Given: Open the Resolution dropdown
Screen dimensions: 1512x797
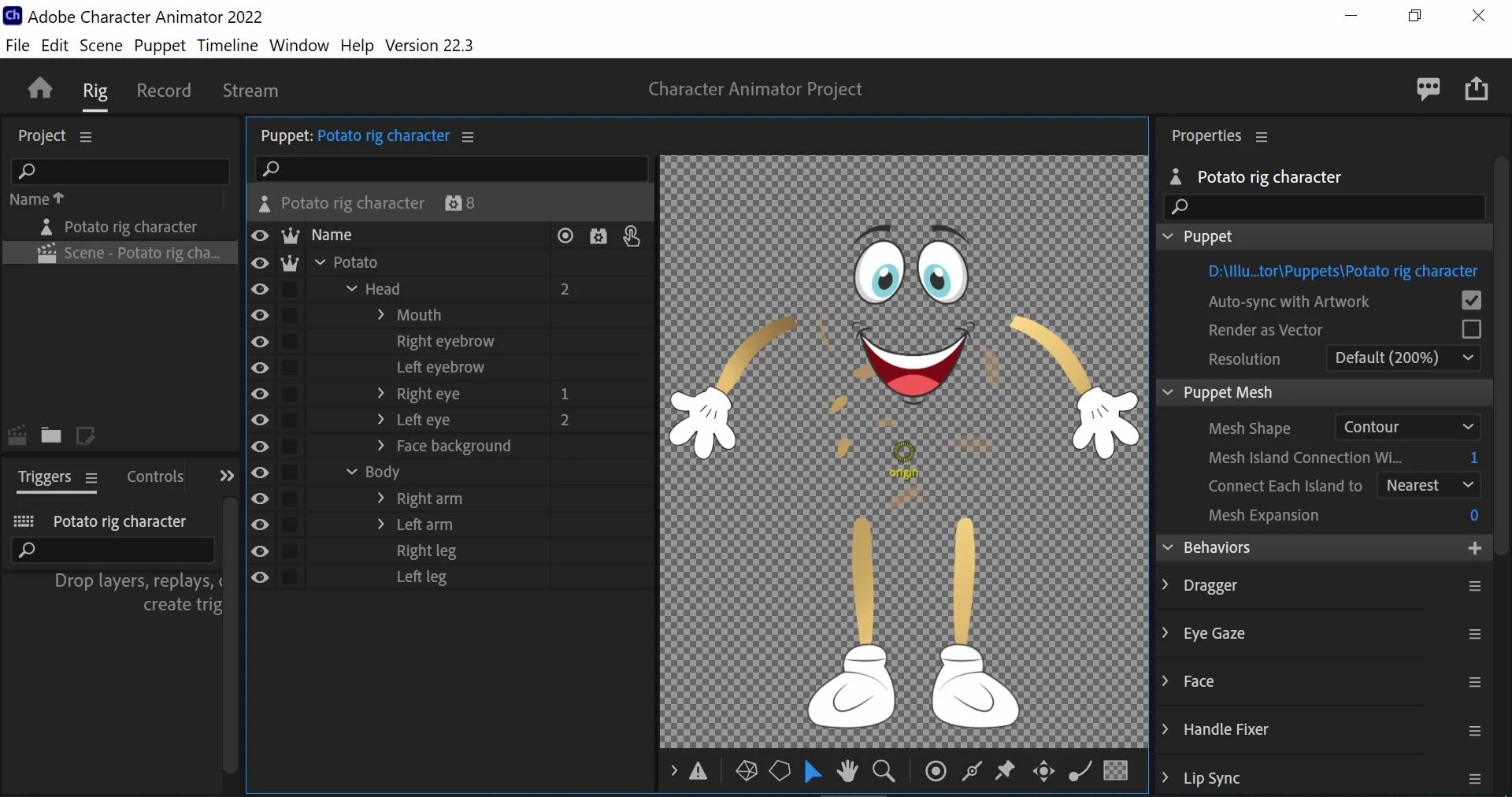Looking at the screenshot, I should 1403,358.
